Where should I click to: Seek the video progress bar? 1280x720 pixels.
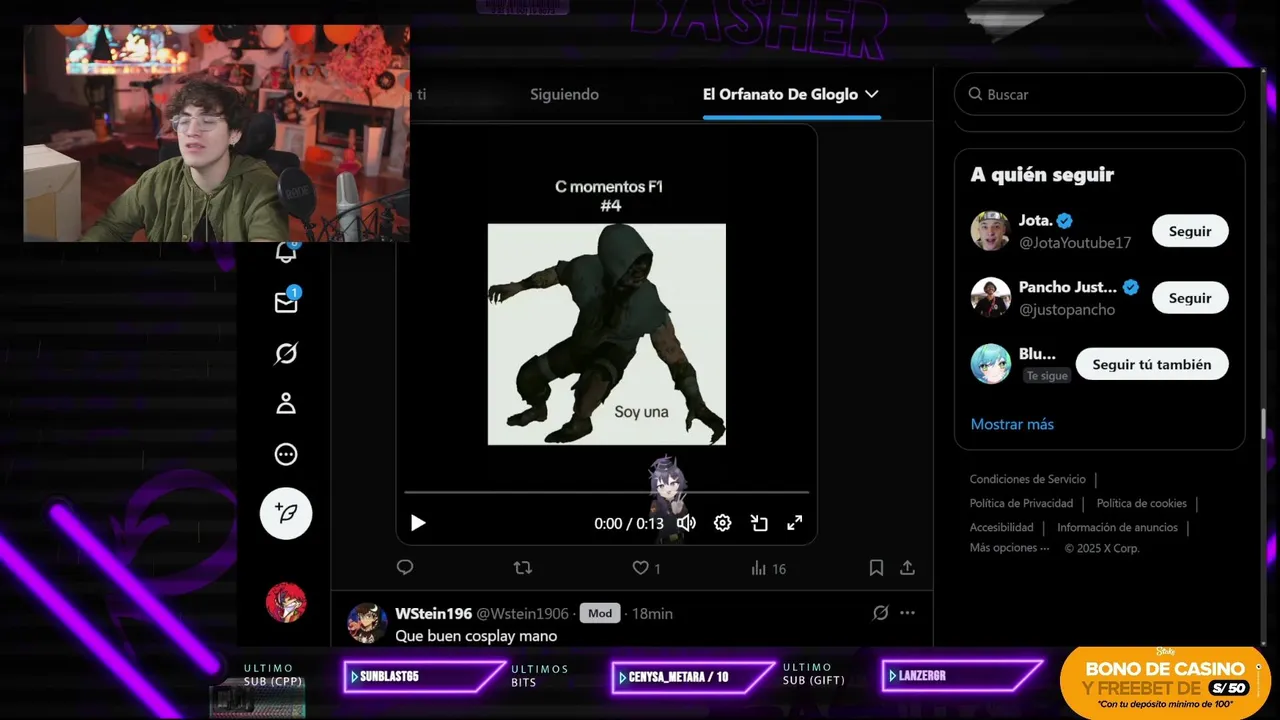[x=606, y=492]
